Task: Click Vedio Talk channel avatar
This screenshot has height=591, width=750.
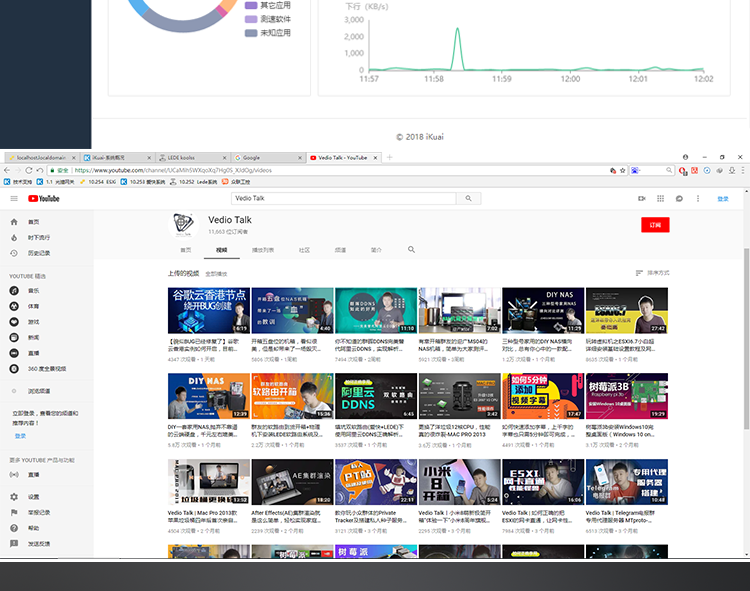Action: pyautogui.click(x=183, y=225)
